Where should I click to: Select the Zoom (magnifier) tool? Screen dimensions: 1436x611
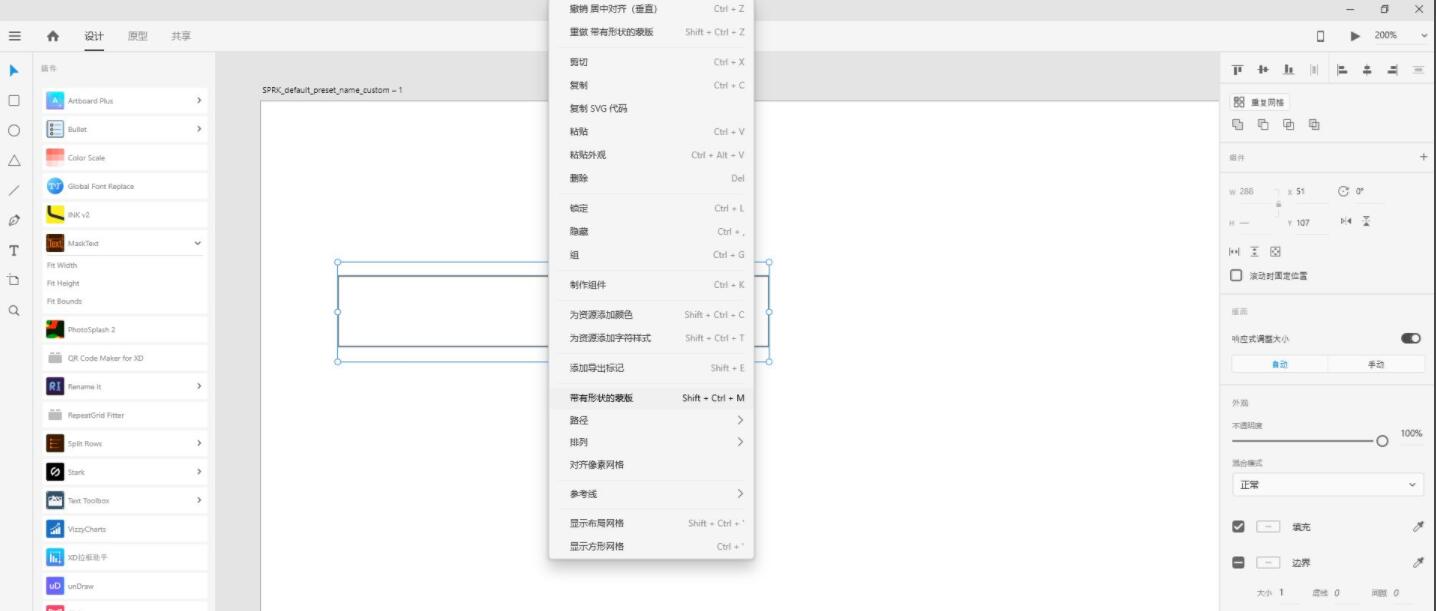point(12,310)
